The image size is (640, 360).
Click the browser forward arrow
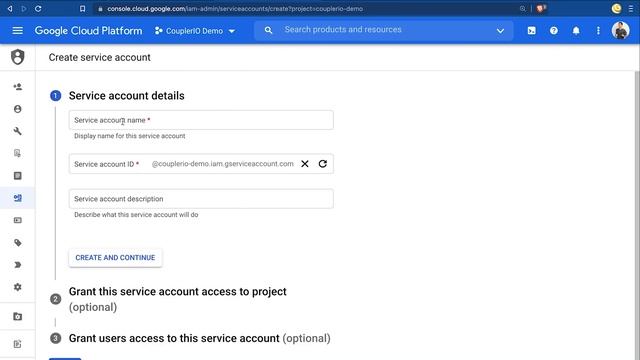point(24,8)
